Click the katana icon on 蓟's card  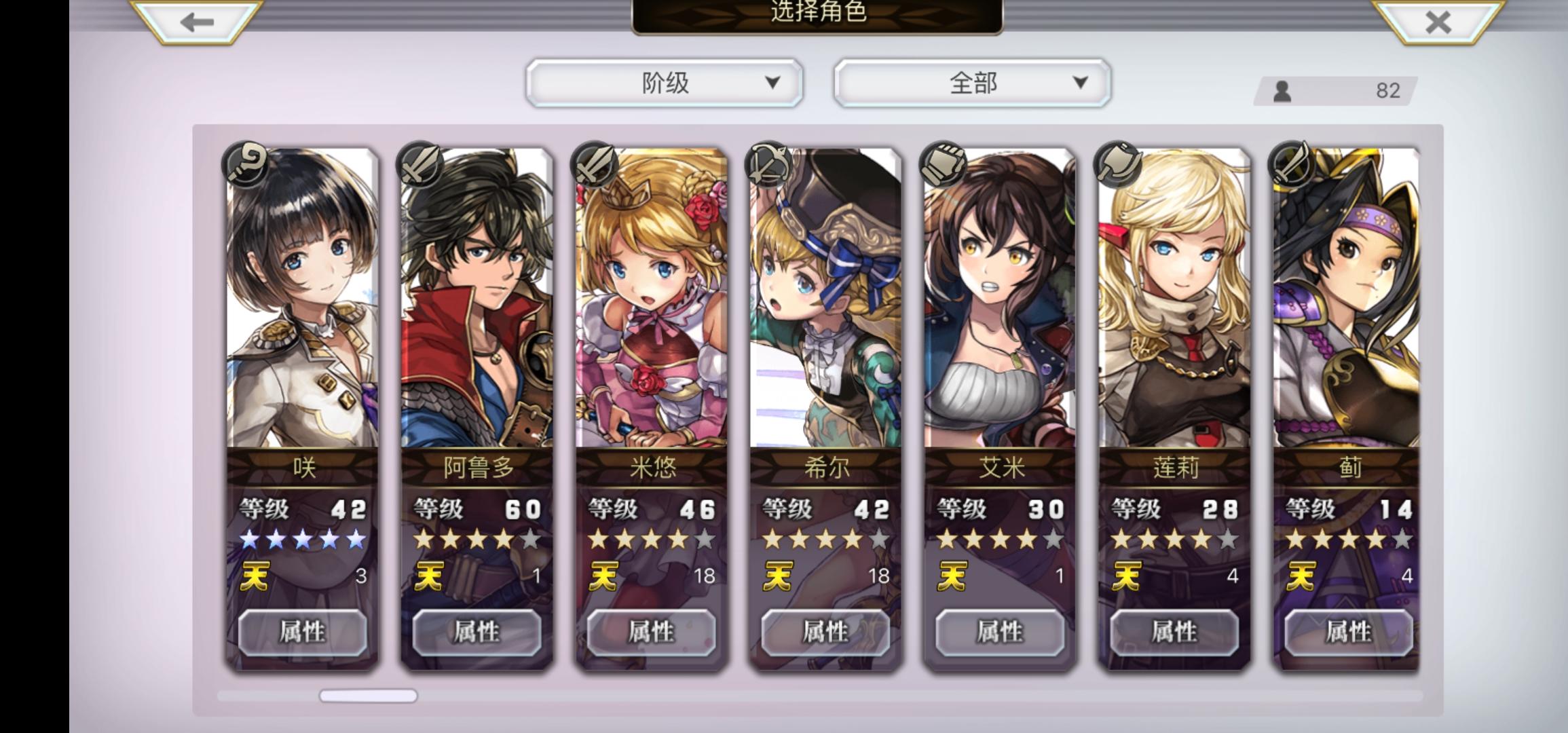[1292, 165]
